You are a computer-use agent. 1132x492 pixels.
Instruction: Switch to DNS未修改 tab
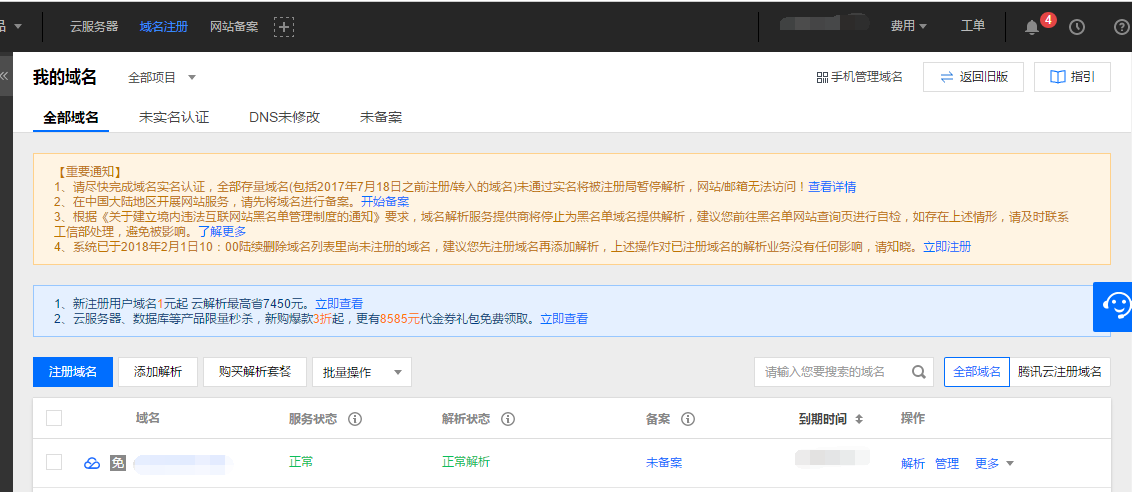(x=284, y=117)
